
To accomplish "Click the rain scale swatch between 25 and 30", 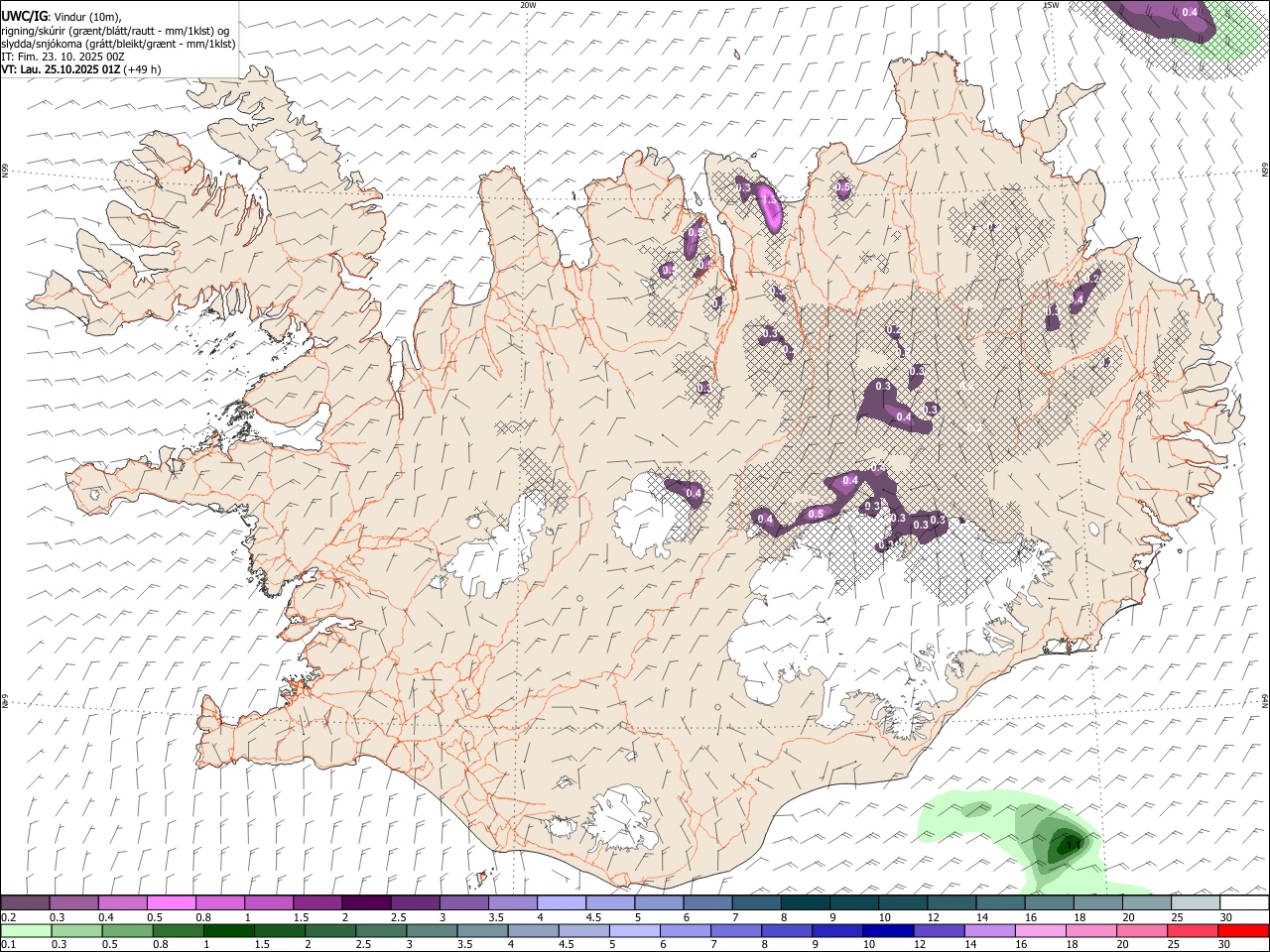I will click(x=1192, y=930).
